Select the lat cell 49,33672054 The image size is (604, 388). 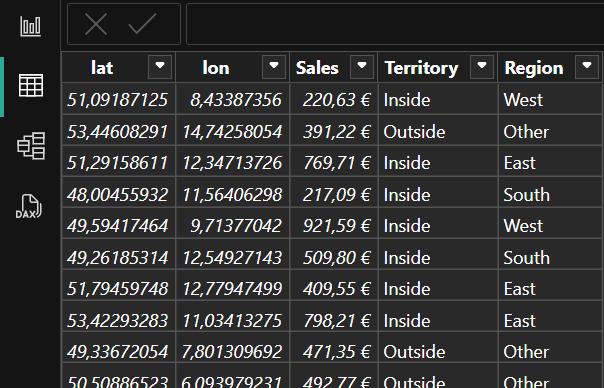pyautogui.click(x=119, y=351)
